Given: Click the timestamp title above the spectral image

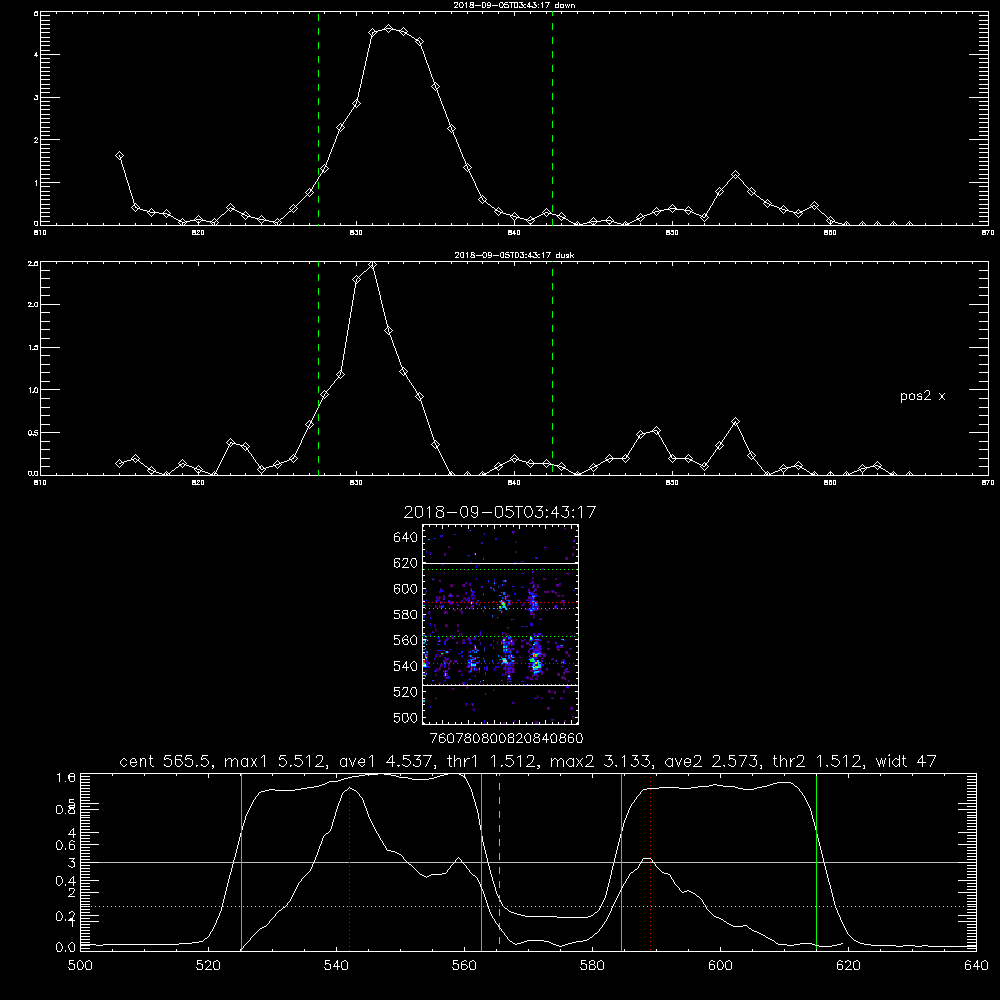Looking at the screenshot, I should [x=500, y=512].
